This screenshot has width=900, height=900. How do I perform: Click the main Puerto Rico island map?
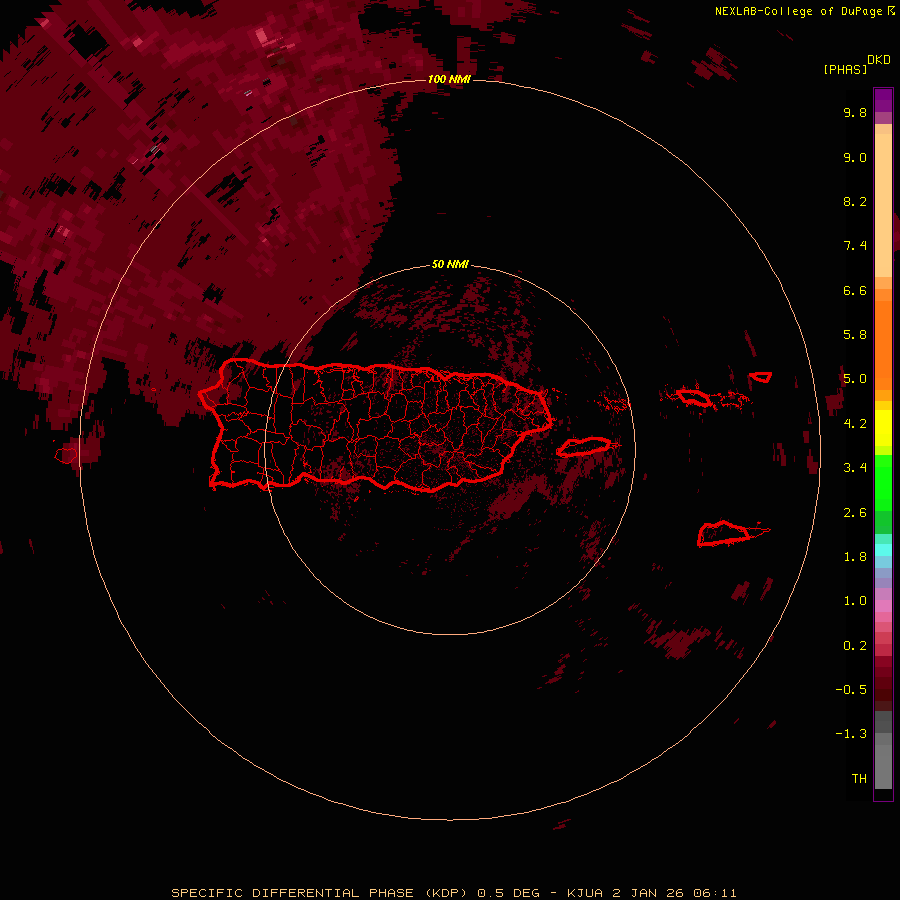click(x=376, y=425)
